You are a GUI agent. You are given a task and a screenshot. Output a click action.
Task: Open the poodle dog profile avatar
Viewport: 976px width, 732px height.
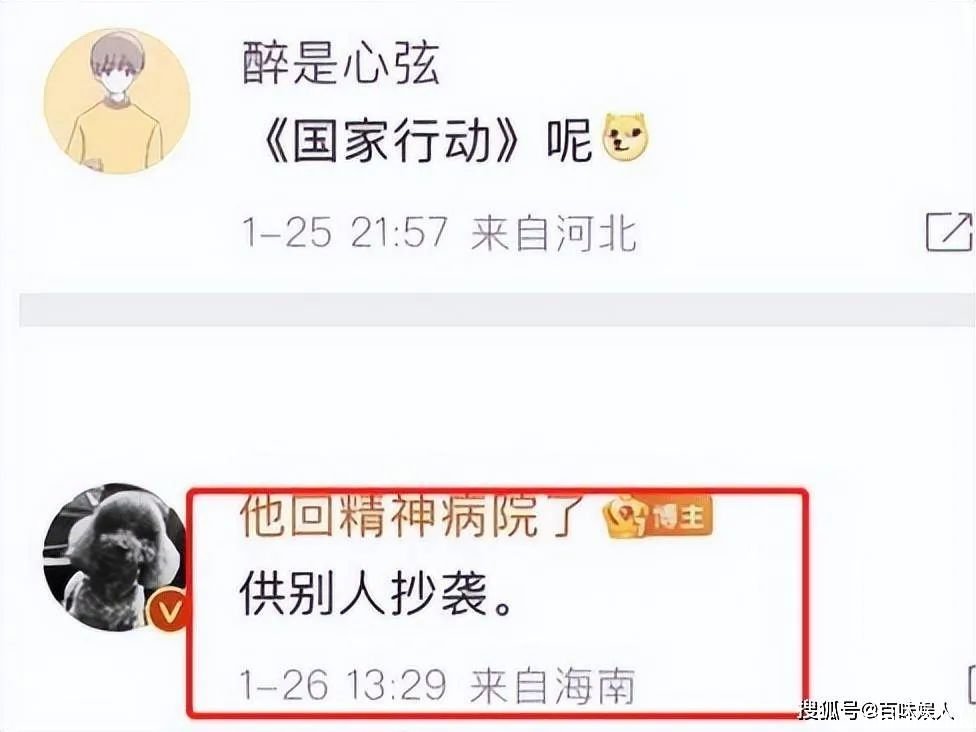coord(116,558)
